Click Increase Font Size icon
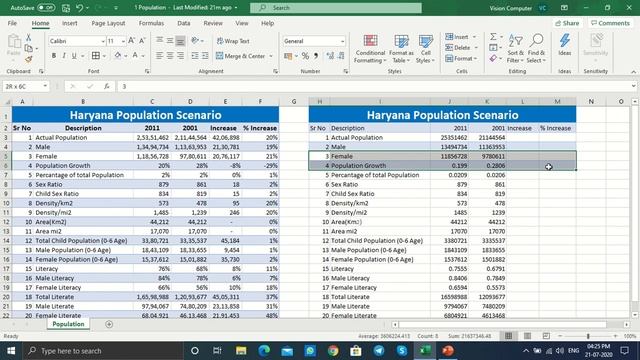This screenshot has width=640, height=360. (x=131, y=41)
